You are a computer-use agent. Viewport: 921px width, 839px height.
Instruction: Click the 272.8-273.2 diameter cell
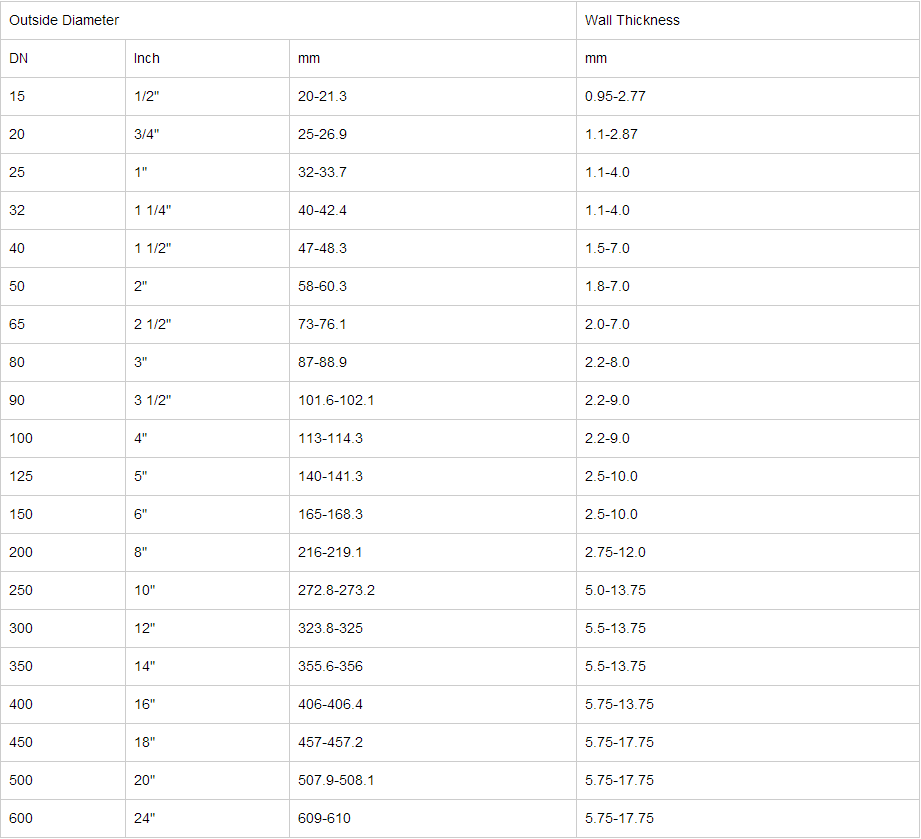[336, 590]
